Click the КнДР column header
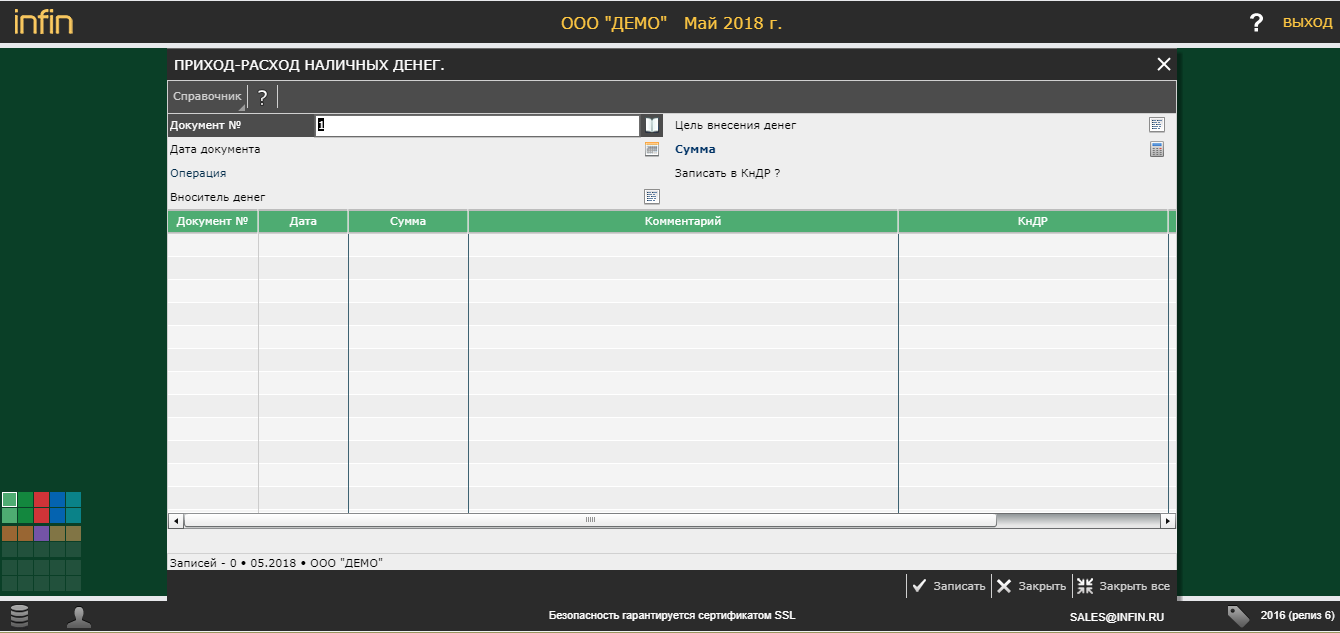The width and height of the screenshot is (1340, 633). (x=1033, y=221)
